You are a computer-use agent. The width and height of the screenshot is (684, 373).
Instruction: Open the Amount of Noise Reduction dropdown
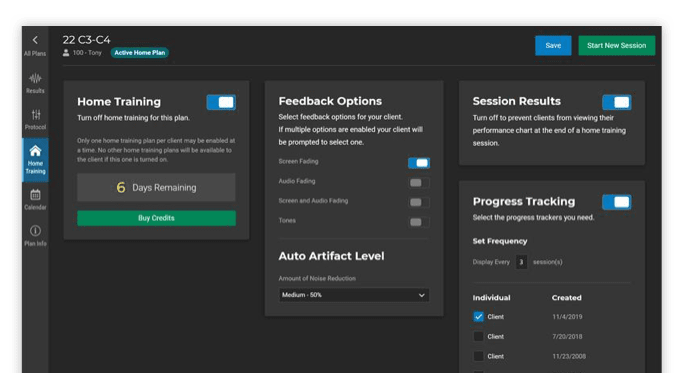354,295
